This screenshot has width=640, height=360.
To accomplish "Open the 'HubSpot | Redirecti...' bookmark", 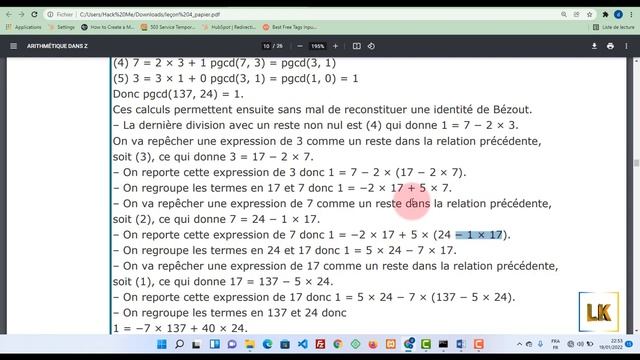I will (x=229, y=27).
